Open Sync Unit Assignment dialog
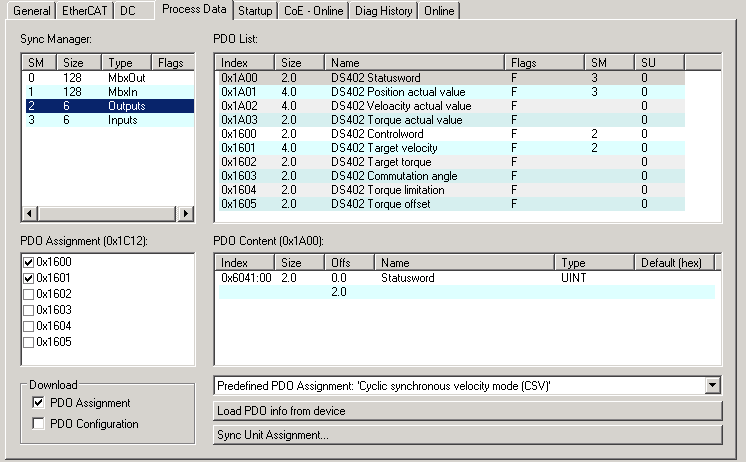Image resolution: width=746 pixels, height=462 pixels. click(468, 435)
